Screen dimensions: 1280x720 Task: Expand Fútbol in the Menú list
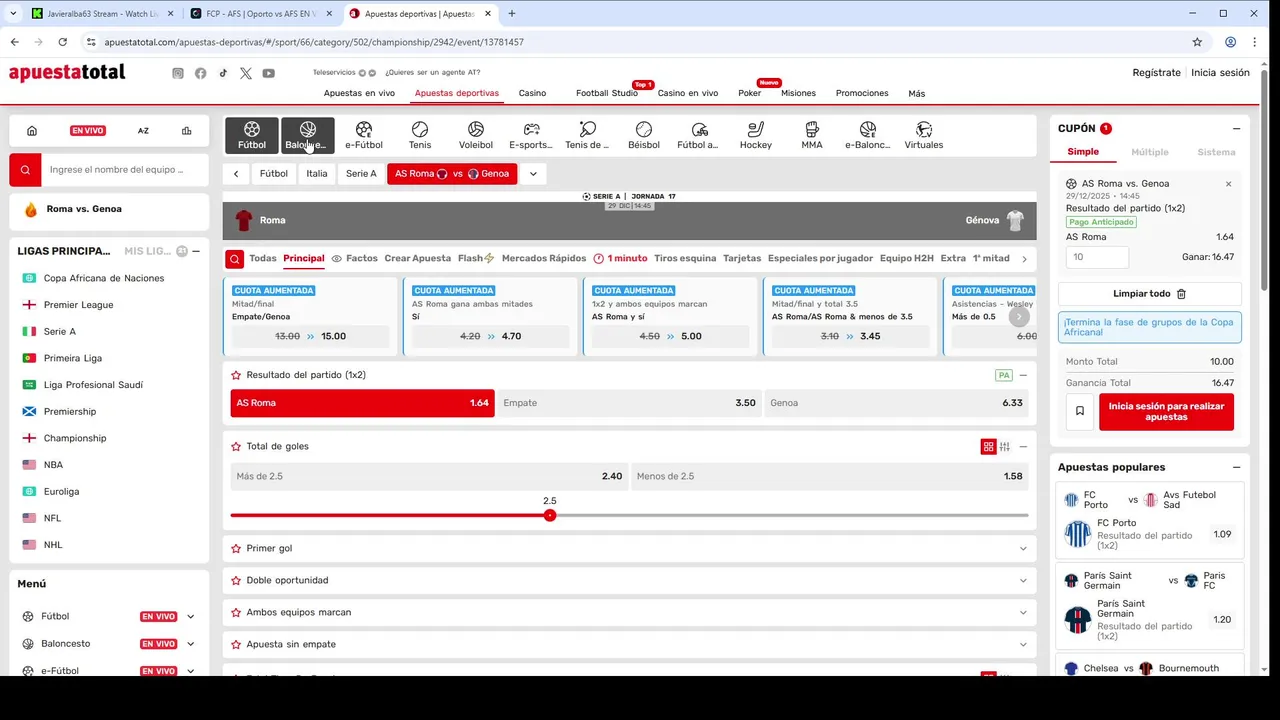click(190, 617)
